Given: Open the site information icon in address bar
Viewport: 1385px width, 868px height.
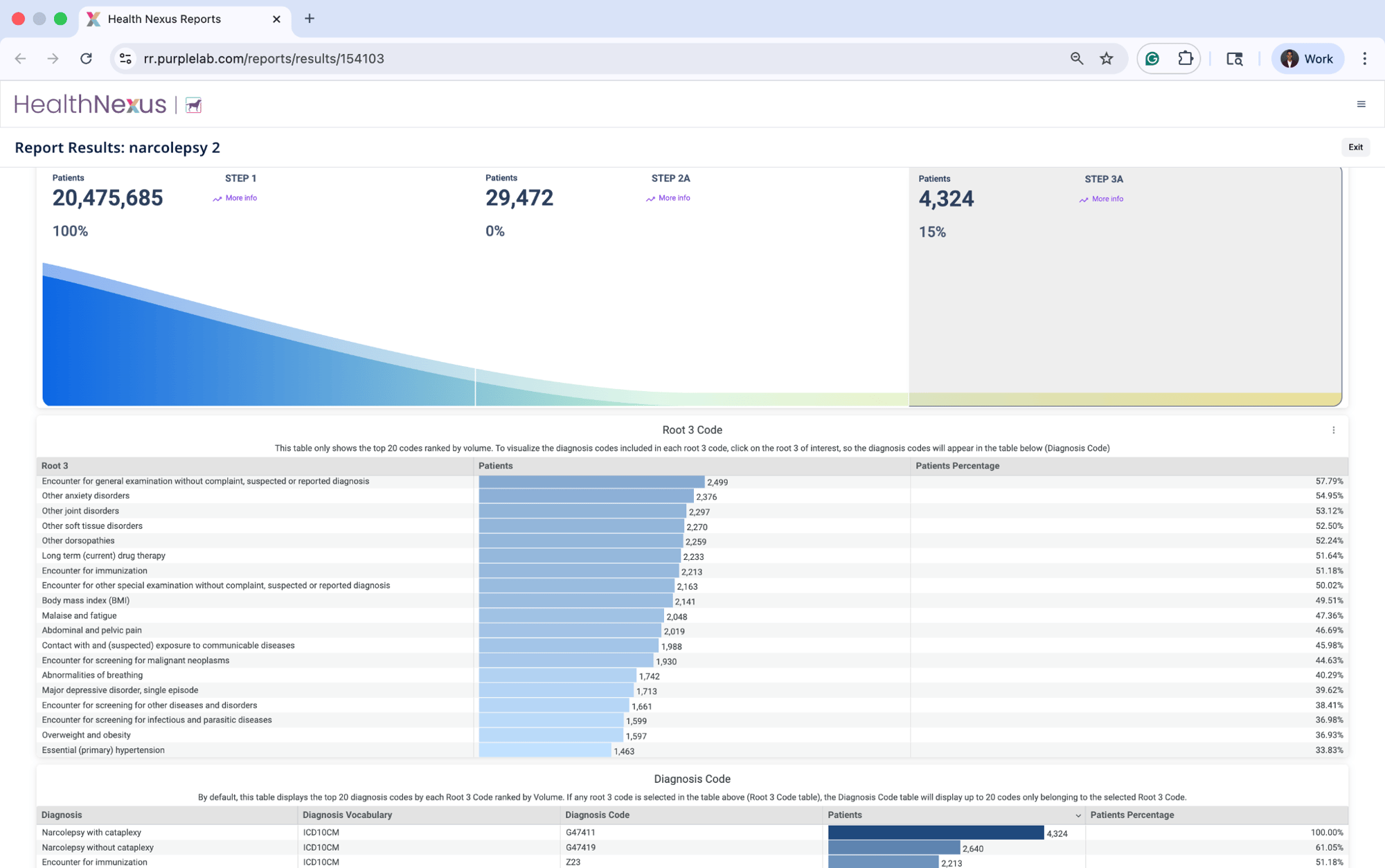Looking at the screenshot, I should coord(125,59).
